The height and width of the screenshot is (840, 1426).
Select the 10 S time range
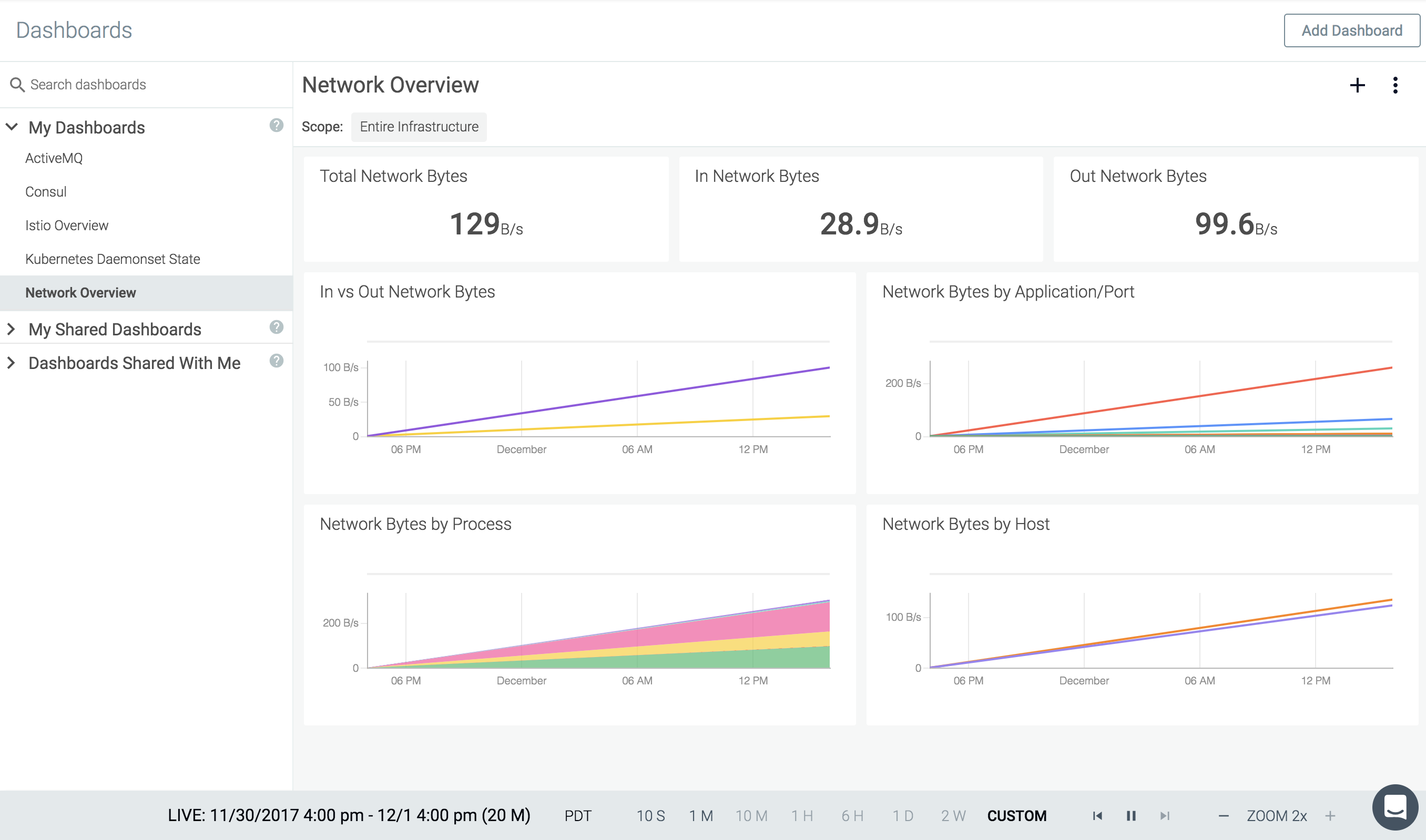pyautogui.click(x=650, y=816)
